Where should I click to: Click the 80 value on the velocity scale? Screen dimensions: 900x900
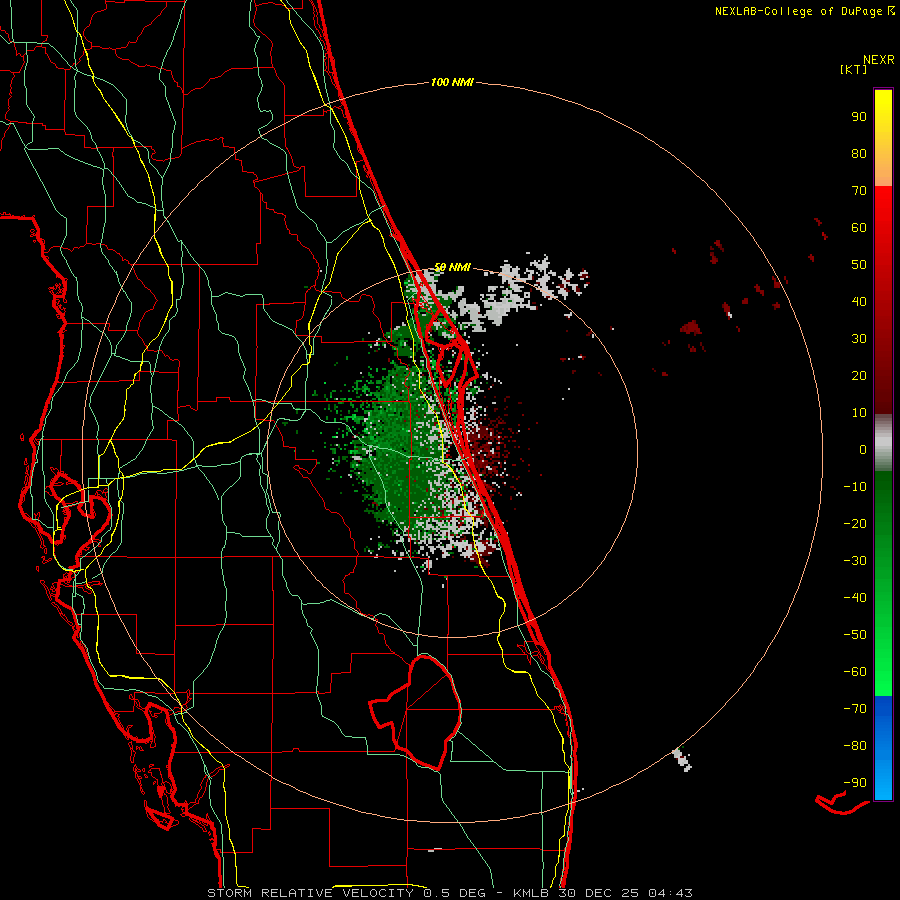[859, 154]
